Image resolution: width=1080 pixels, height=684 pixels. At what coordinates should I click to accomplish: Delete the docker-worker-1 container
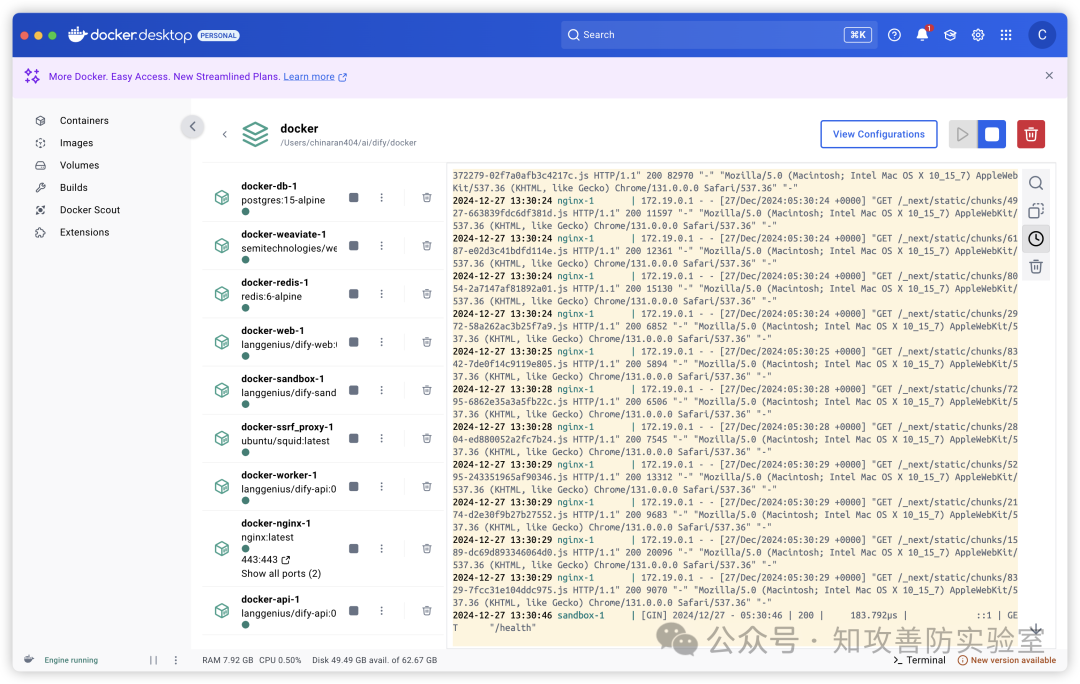coord(426,487)
